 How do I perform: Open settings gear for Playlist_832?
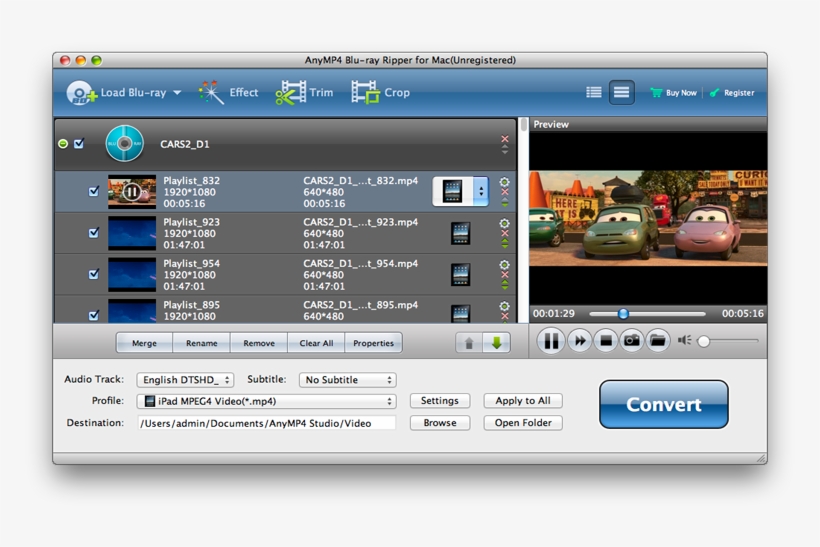coord(504,181)
